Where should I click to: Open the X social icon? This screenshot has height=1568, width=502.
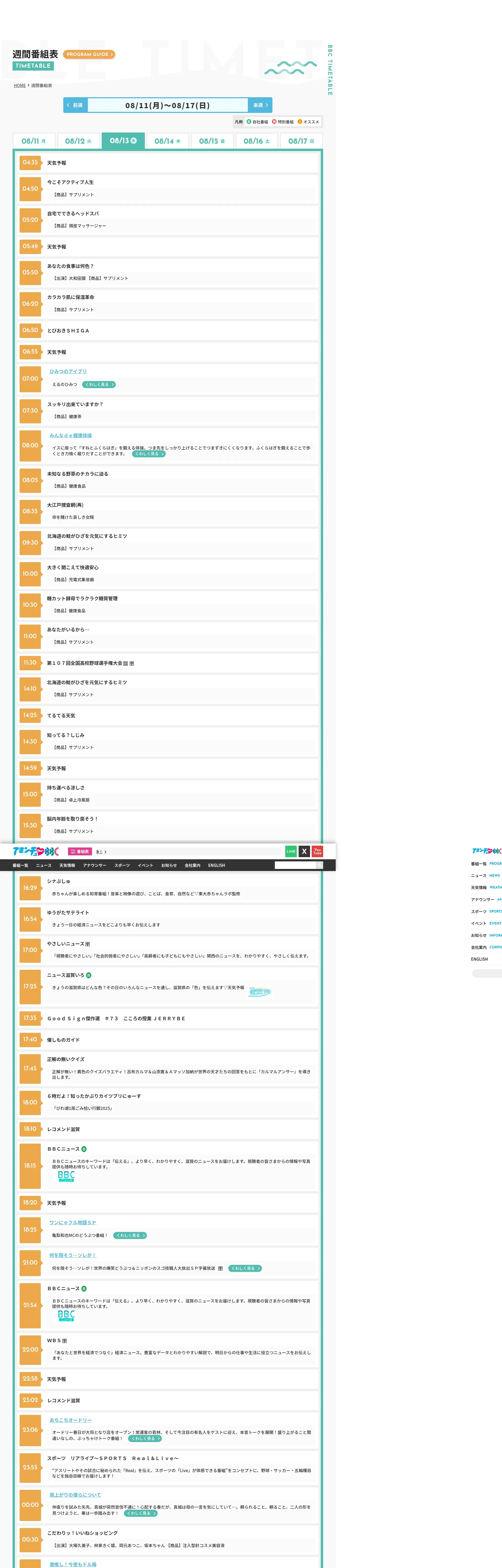click(x=304, y=852)
